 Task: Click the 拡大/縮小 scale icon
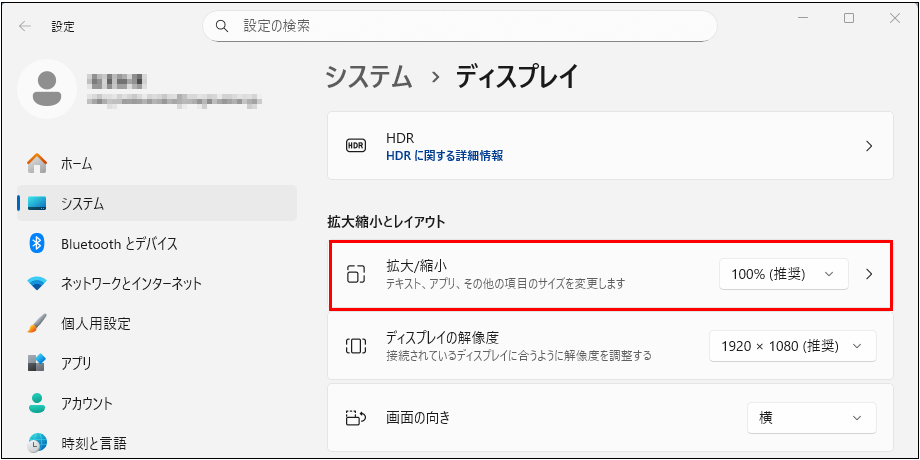[355, 274]
